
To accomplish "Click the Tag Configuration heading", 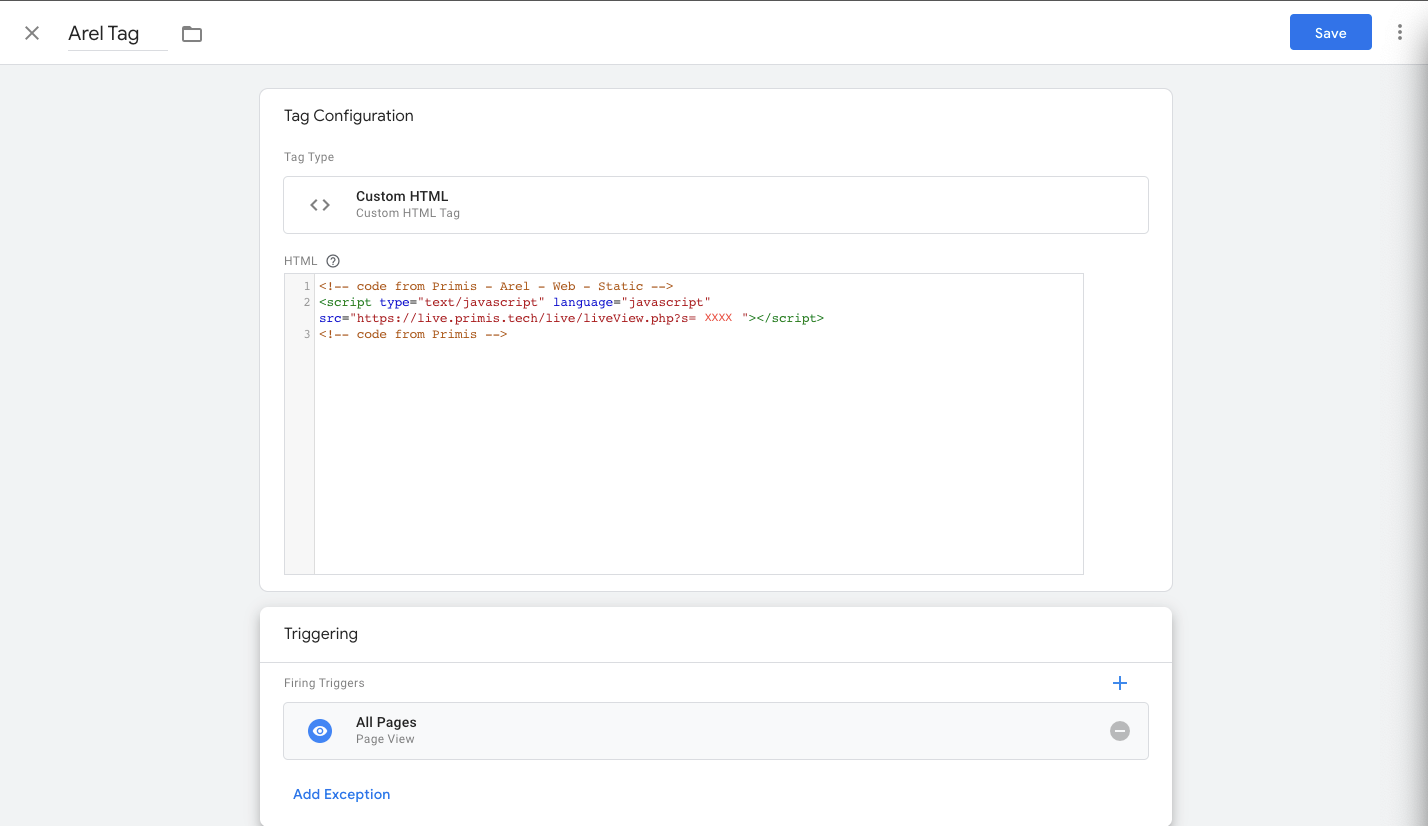I will (x=349, y=116).
